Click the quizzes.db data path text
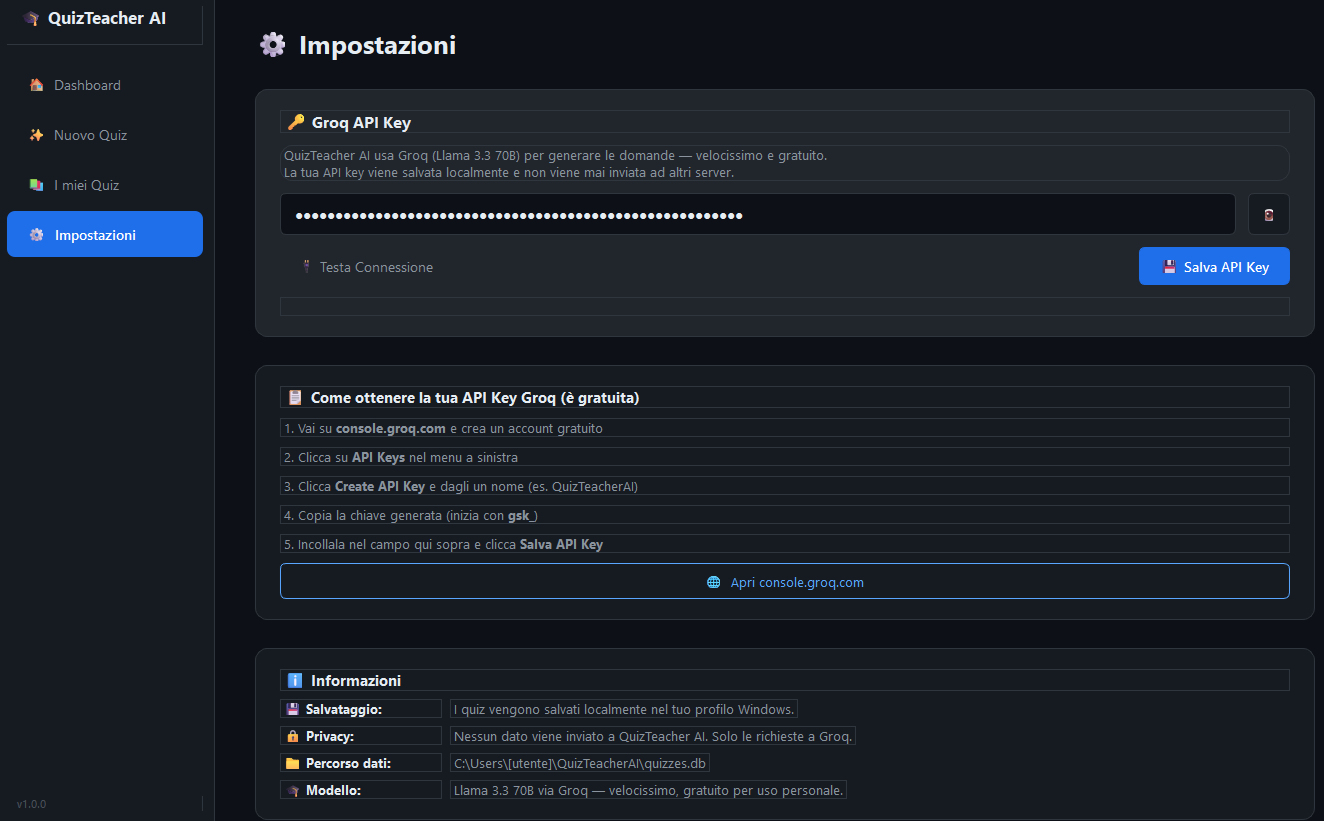Viewport: 1324px width, 822px height. point(580,763)
